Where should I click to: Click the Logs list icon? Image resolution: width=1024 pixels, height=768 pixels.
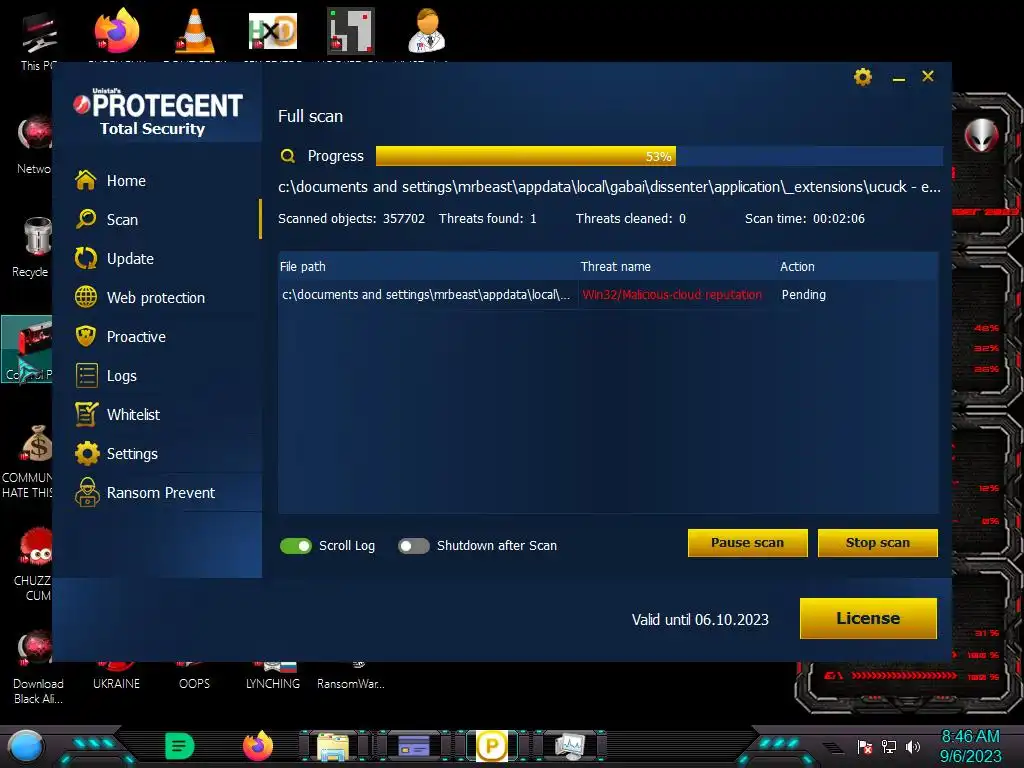[86, 376]
